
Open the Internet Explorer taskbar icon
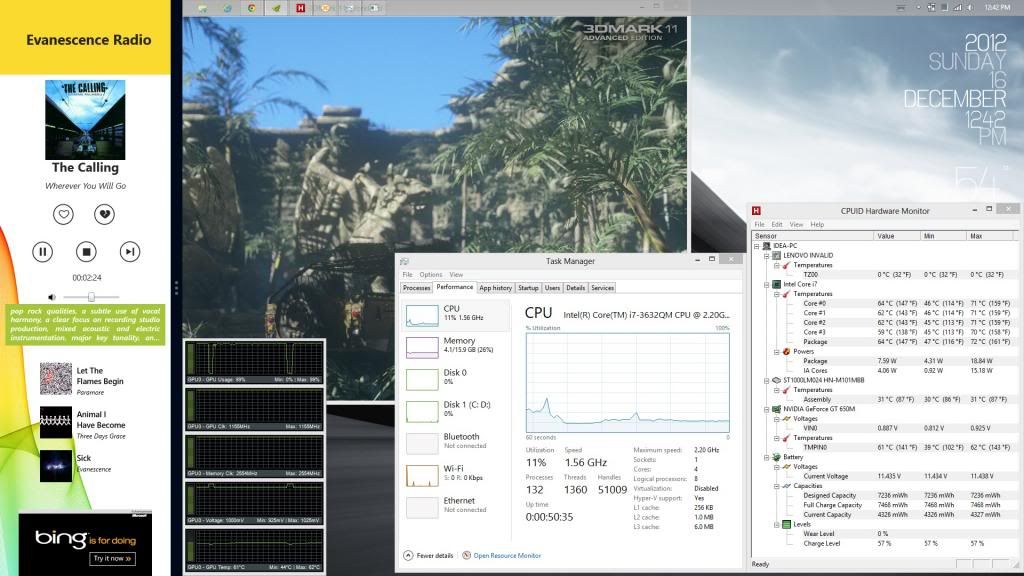click(x=227, y=8)
